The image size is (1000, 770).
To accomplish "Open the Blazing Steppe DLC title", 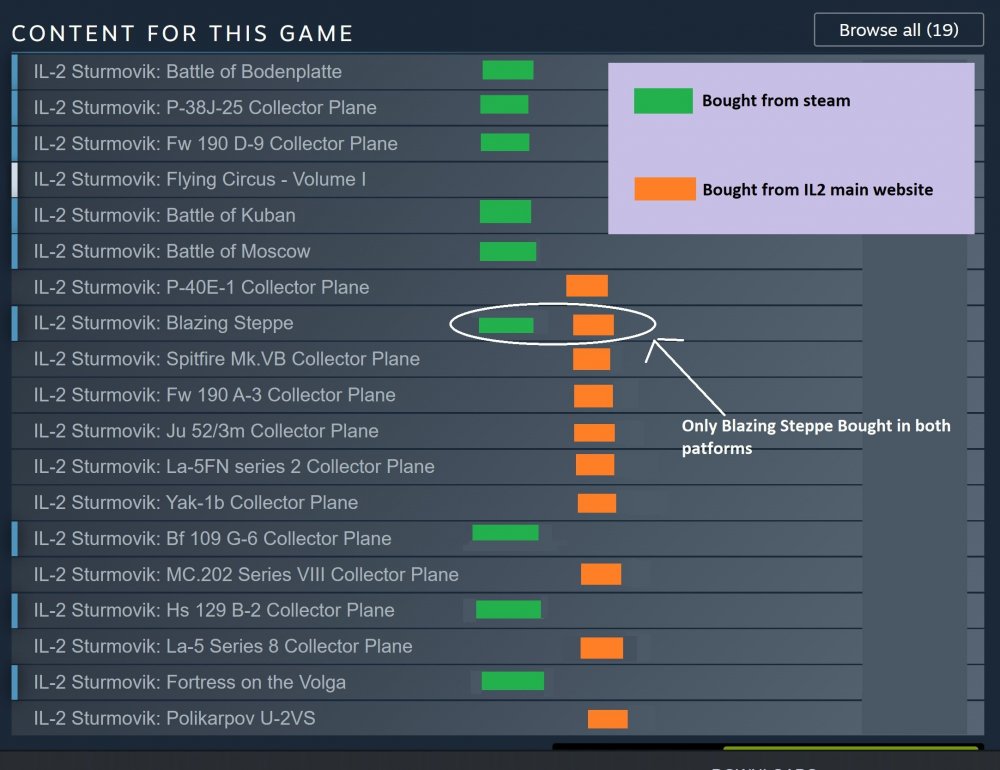I will pos(163,324).
